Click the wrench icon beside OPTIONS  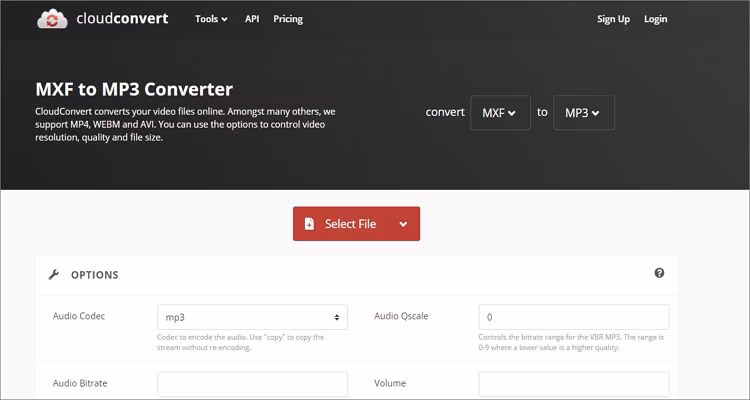(x=54, y=275)
